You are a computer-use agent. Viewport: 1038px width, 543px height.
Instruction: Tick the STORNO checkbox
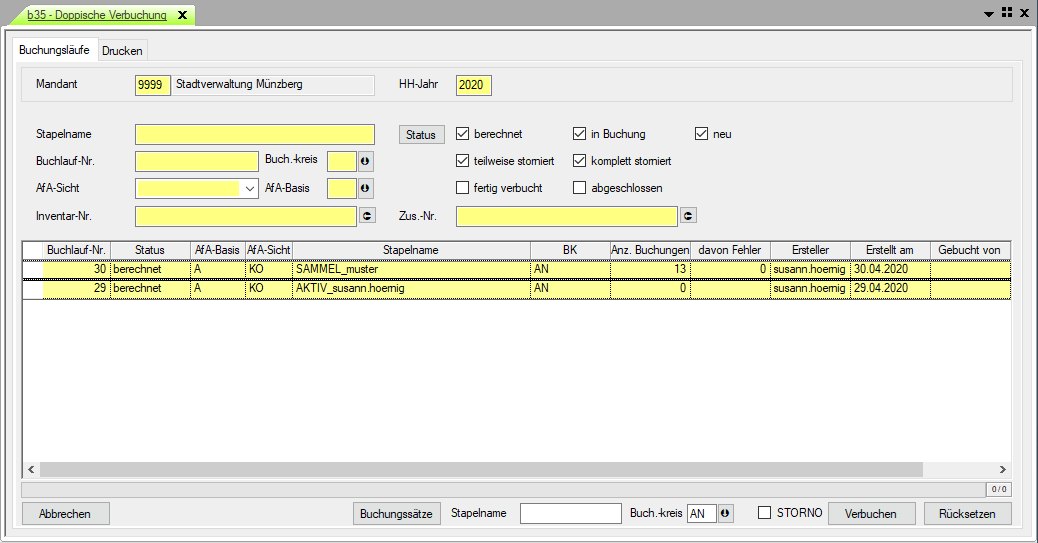click(765, 513)
